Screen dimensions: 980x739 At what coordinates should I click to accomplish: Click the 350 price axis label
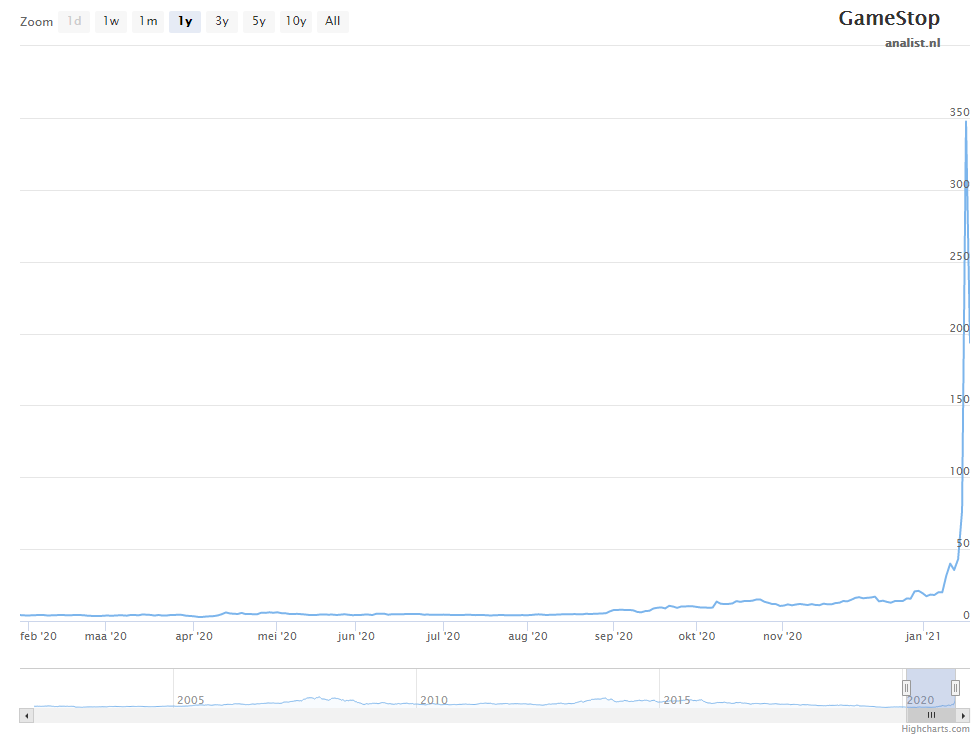[x=959, y=113]
